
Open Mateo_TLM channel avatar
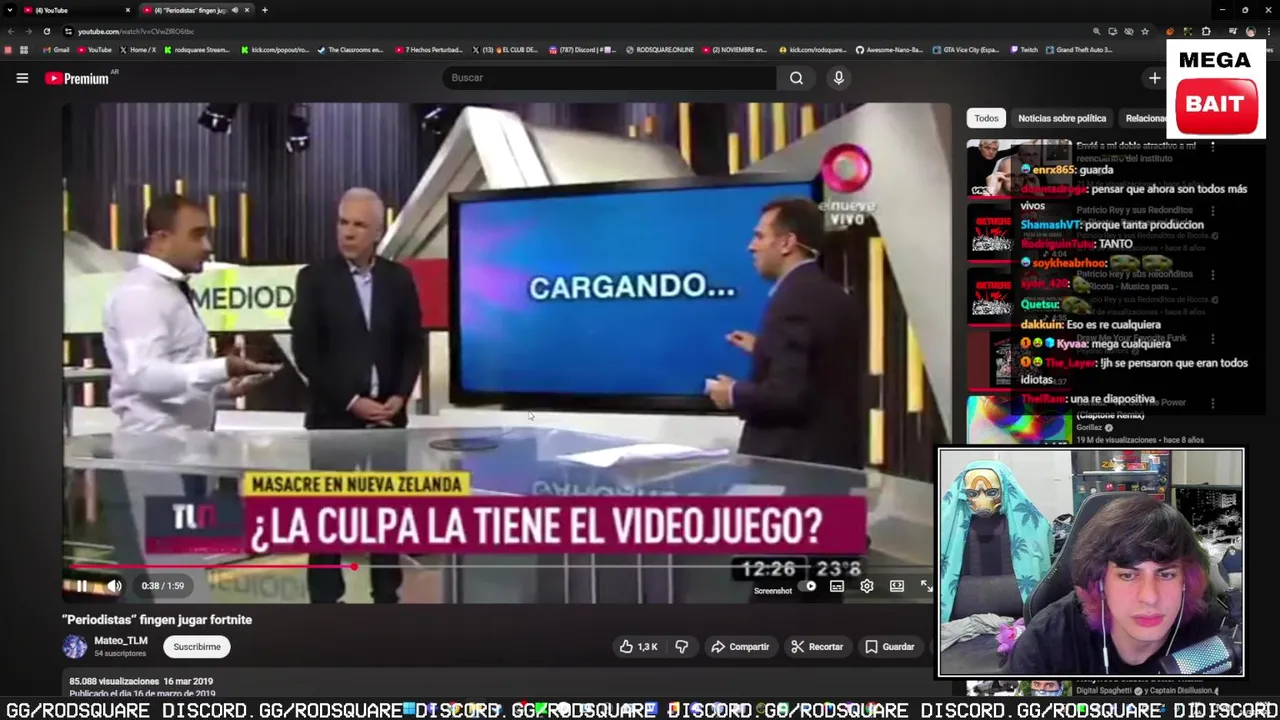pos(75,647)
